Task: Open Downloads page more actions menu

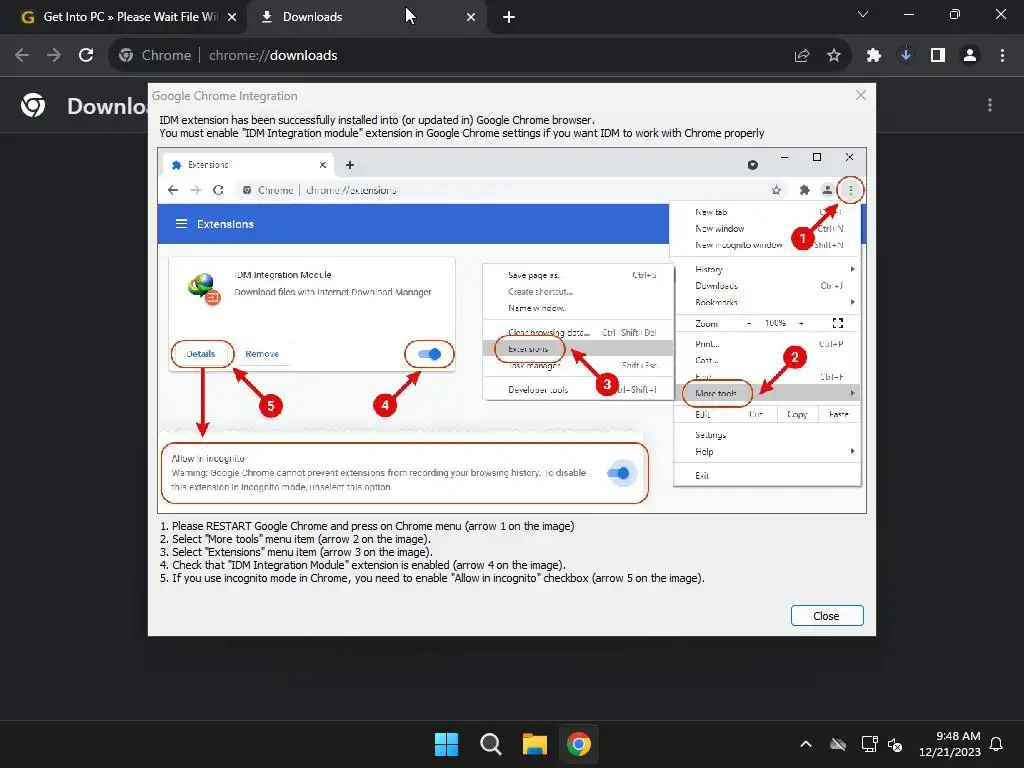Action: point(990,105)
